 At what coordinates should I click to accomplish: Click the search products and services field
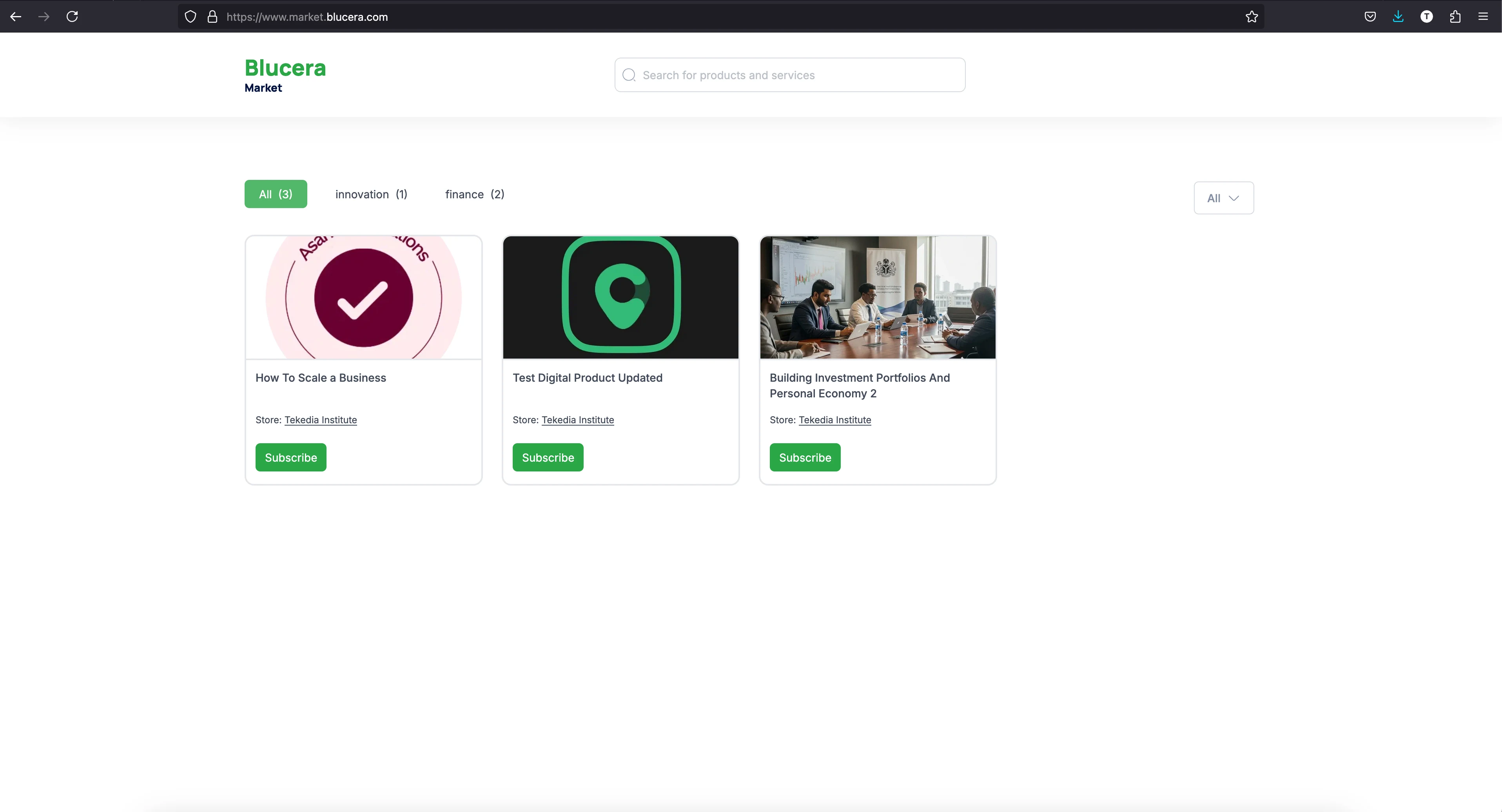click(x=789, y=75)
